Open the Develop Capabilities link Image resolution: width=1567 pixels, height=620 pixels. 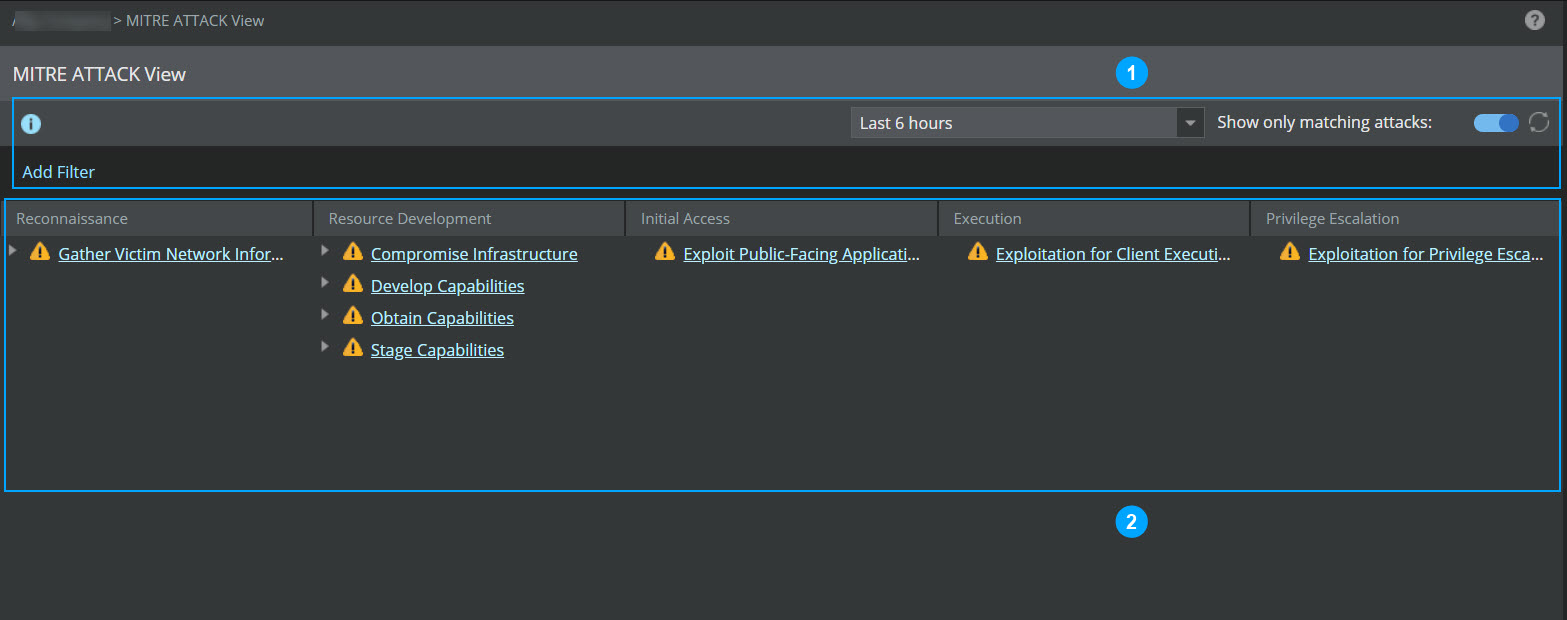click(x=447, y=286)
